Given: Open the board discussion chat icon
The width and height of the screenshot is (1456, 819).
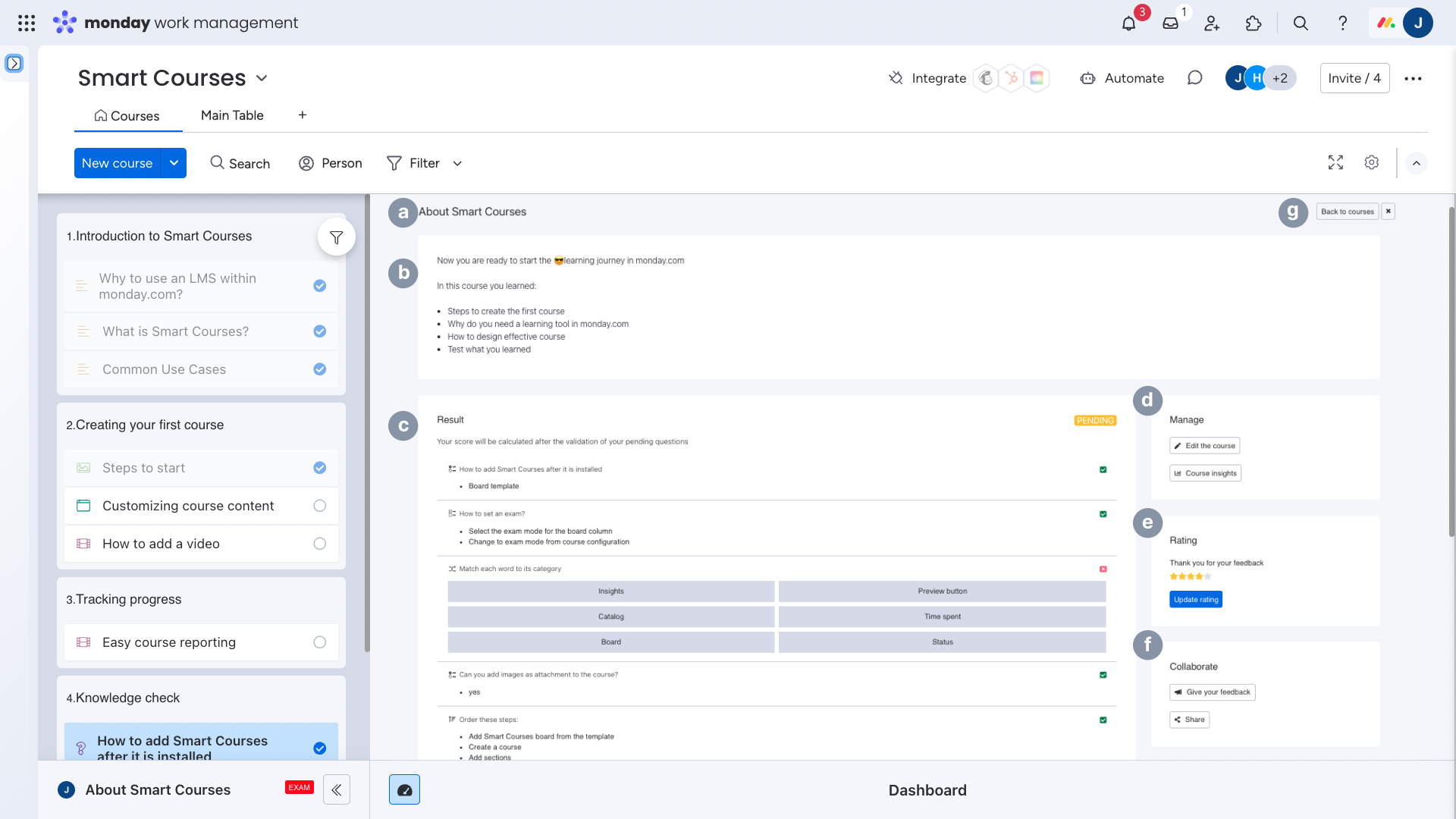Looking at the screenshot, I should pyautogui.click(x=1194, y=78).
